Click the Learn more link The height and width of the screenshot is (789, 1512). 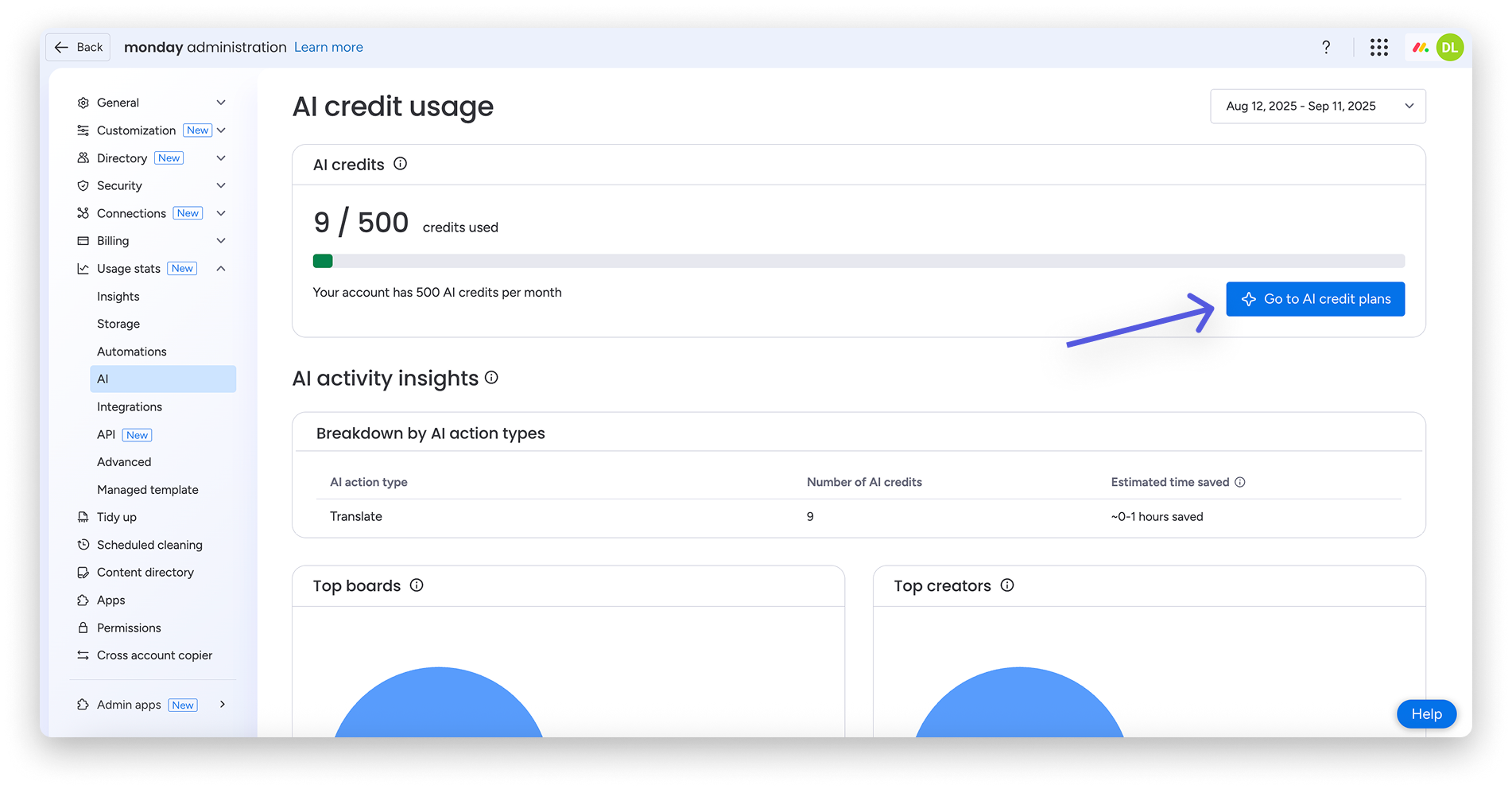point(328,48)
